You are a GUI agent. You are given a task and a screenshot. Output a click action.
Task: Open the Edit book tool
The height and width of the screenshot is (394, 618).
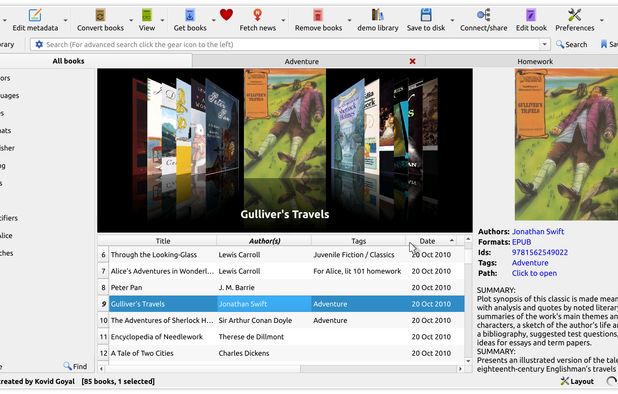(531, 20)
